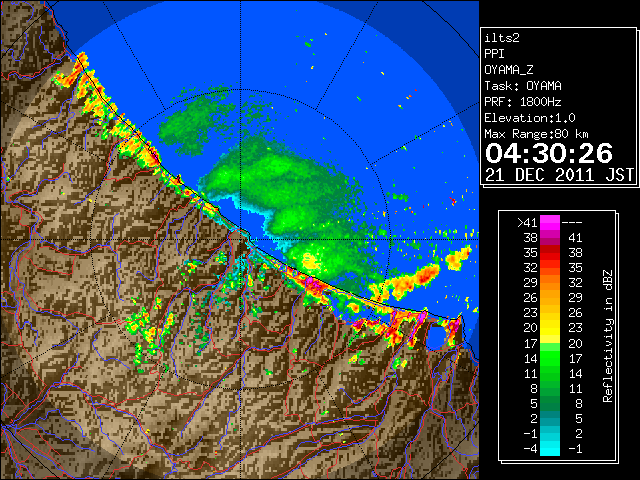Screen dimensions: 640x480
Task: Click the 'OYAMA_Z' product name
Action: tap(509, 70)
